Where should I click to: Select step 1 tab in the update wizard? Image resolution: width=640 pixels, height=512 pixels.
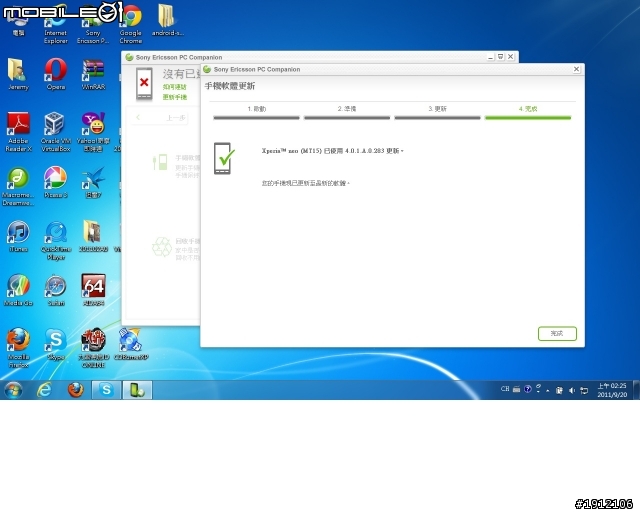[256, 109]
